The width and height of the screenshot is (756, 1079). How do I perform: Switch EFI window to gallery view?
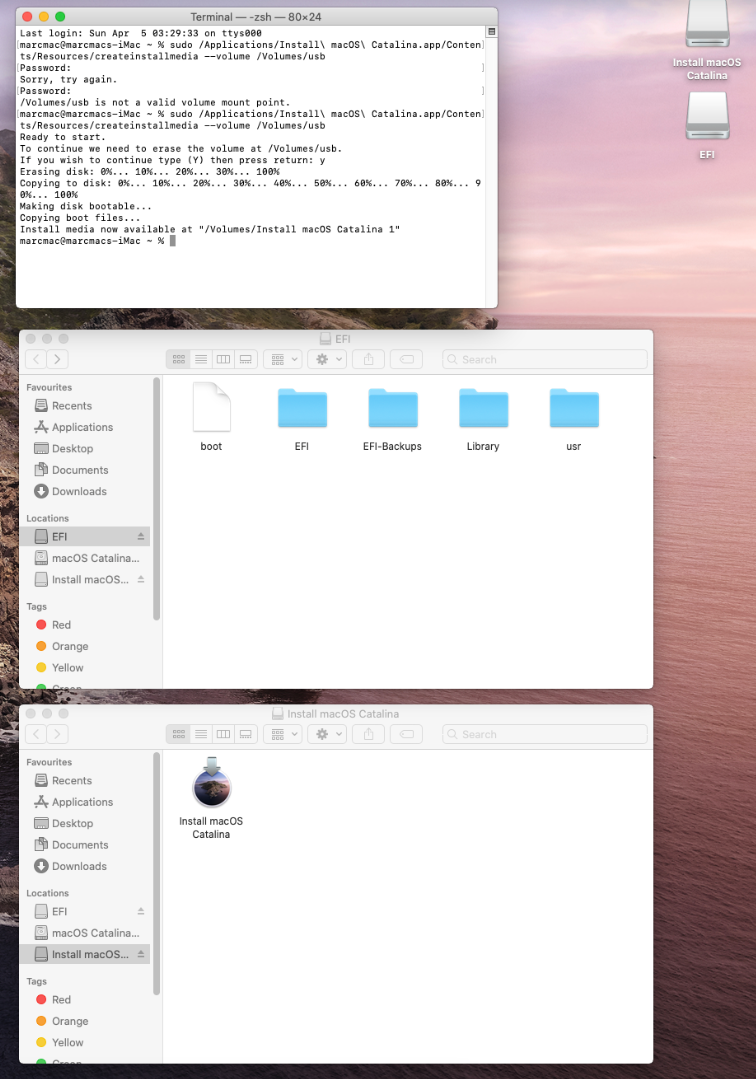pos(246,359)
